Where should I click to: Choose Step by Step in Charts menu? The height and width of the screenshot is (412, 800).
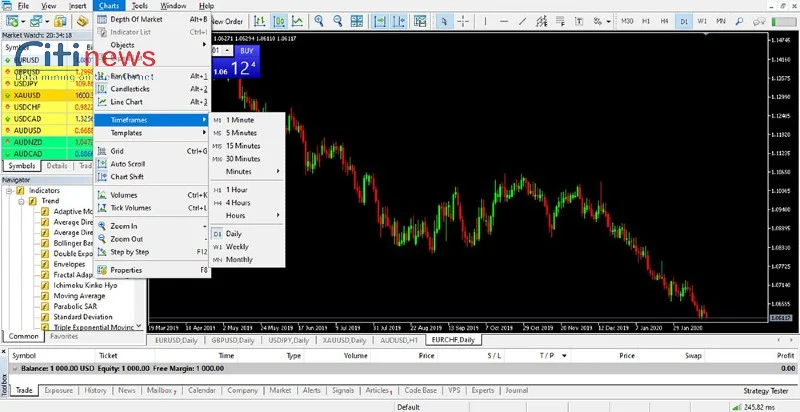click(152, 252)
